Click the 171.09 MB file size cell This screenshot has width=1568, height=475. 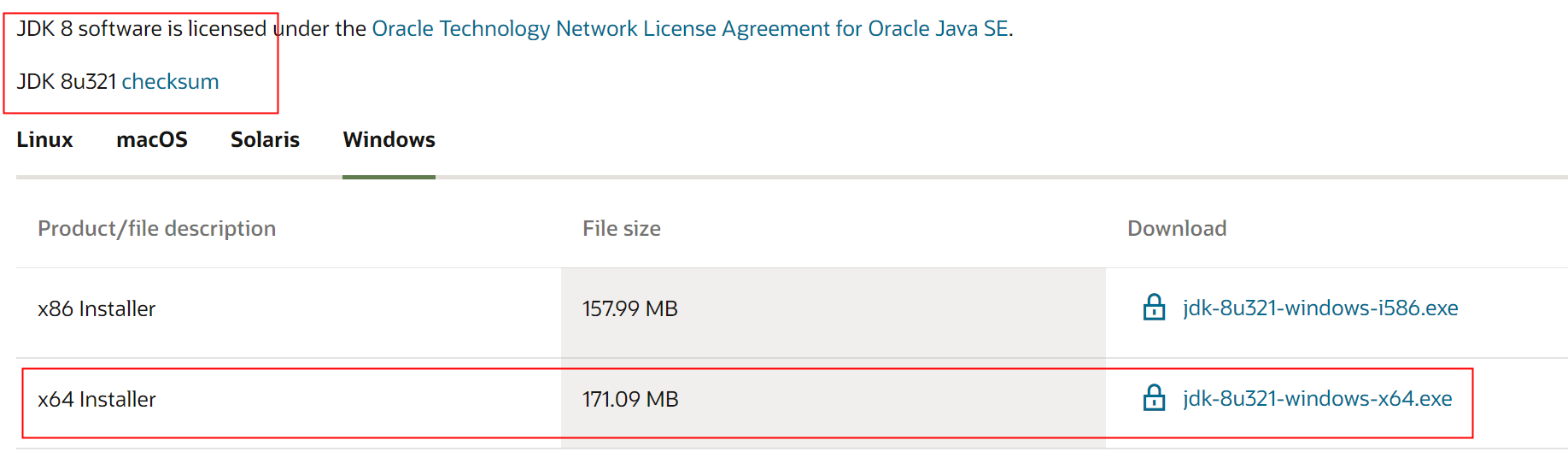(630, 399)
